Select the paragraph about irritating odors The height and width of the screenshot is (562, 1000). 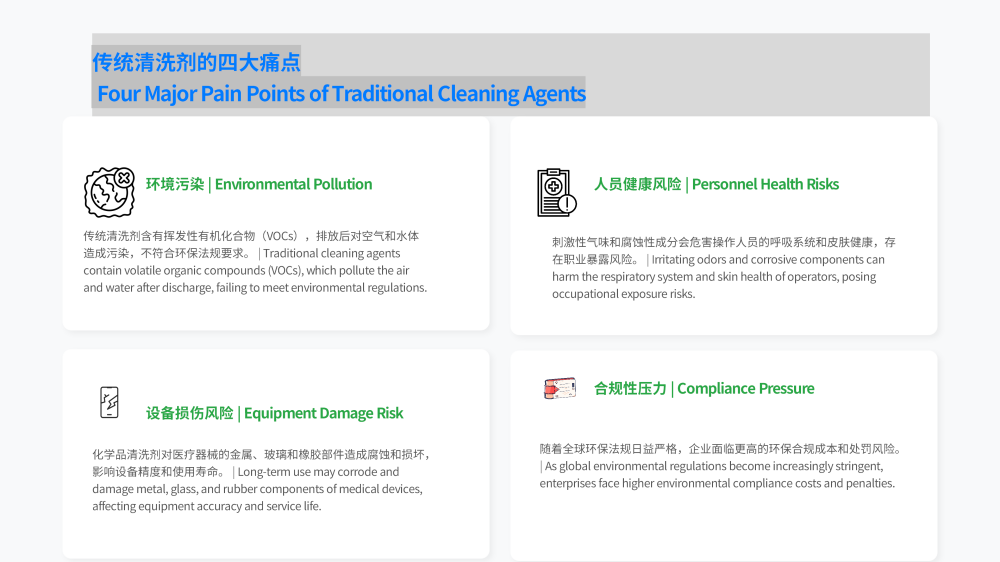coord(723,267)
